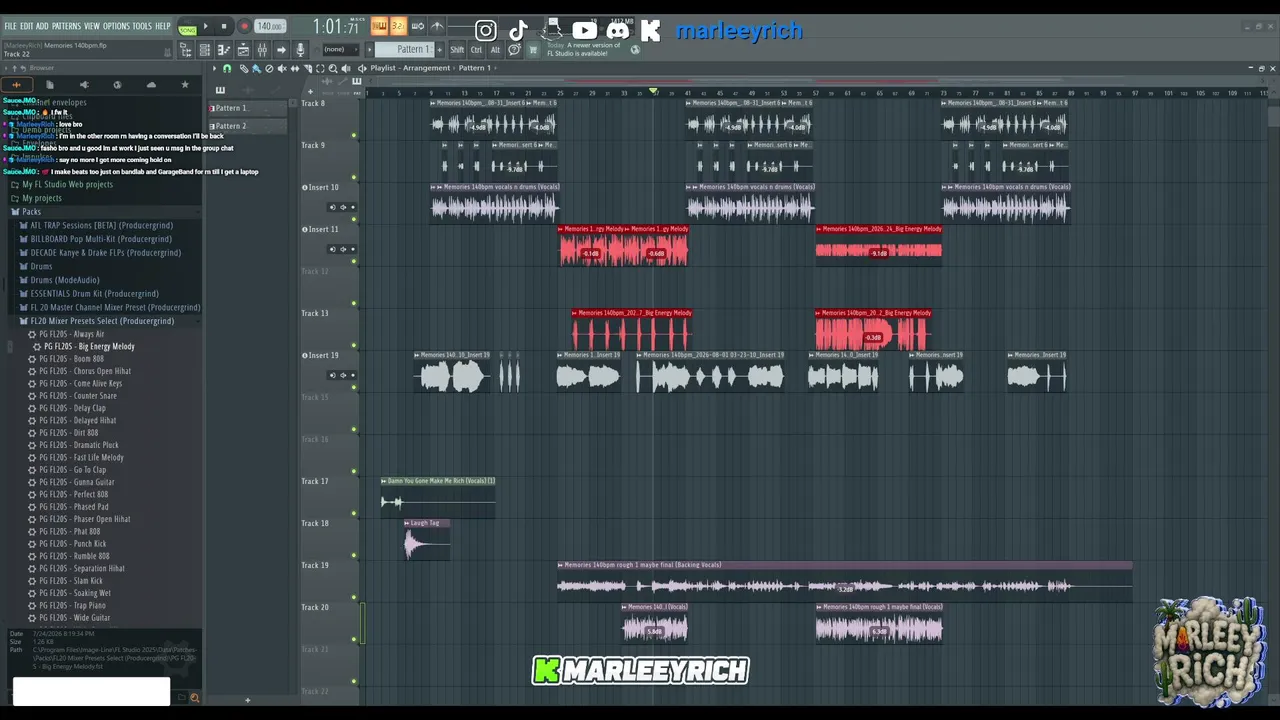Viewport: 1280px width, 720px height.
Task: Open the PATTERNS menu
Action: [x=66, y=26]
